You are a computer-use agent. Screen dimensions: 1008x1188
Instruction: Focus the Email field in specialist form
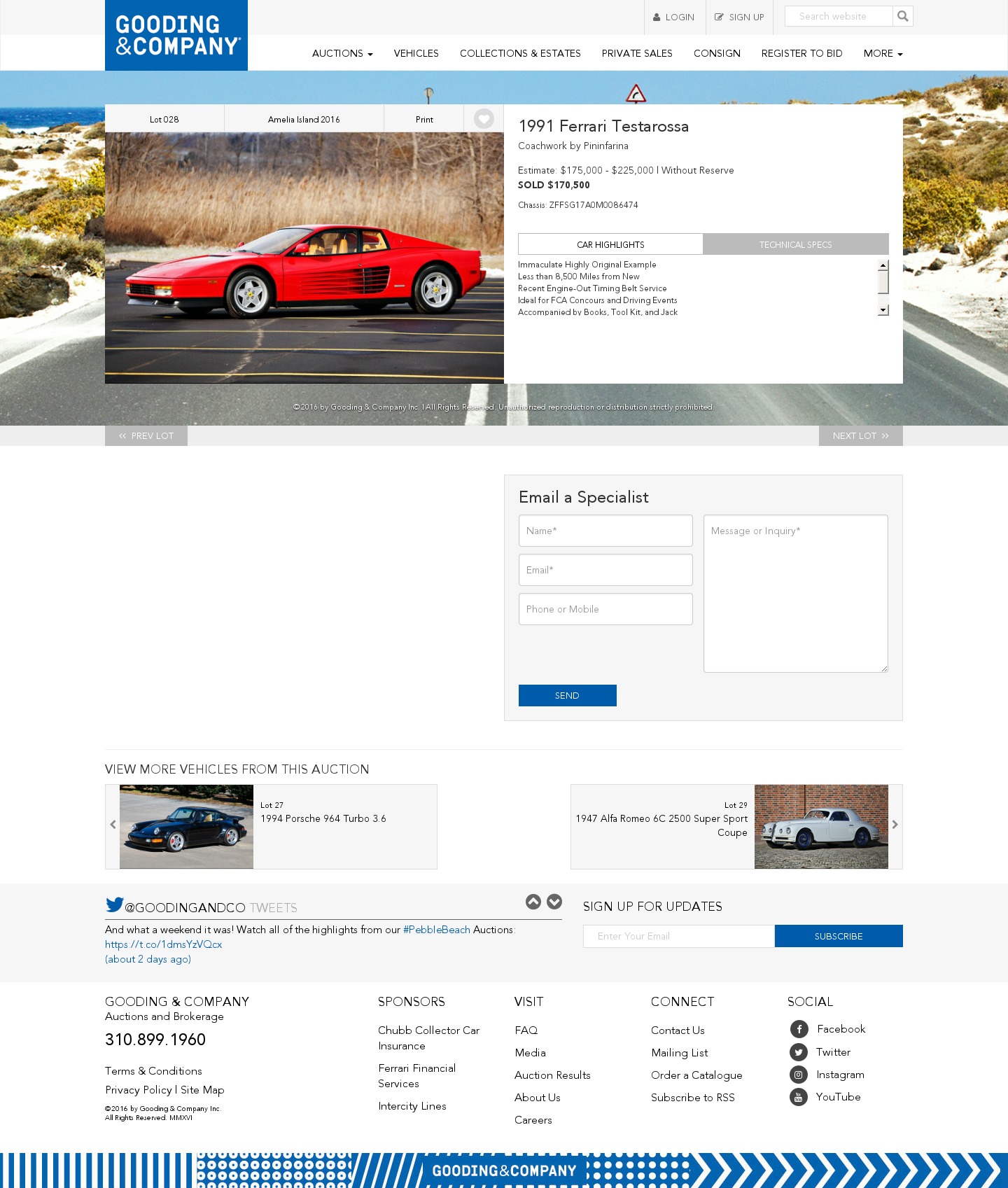(x=605, y=570)
